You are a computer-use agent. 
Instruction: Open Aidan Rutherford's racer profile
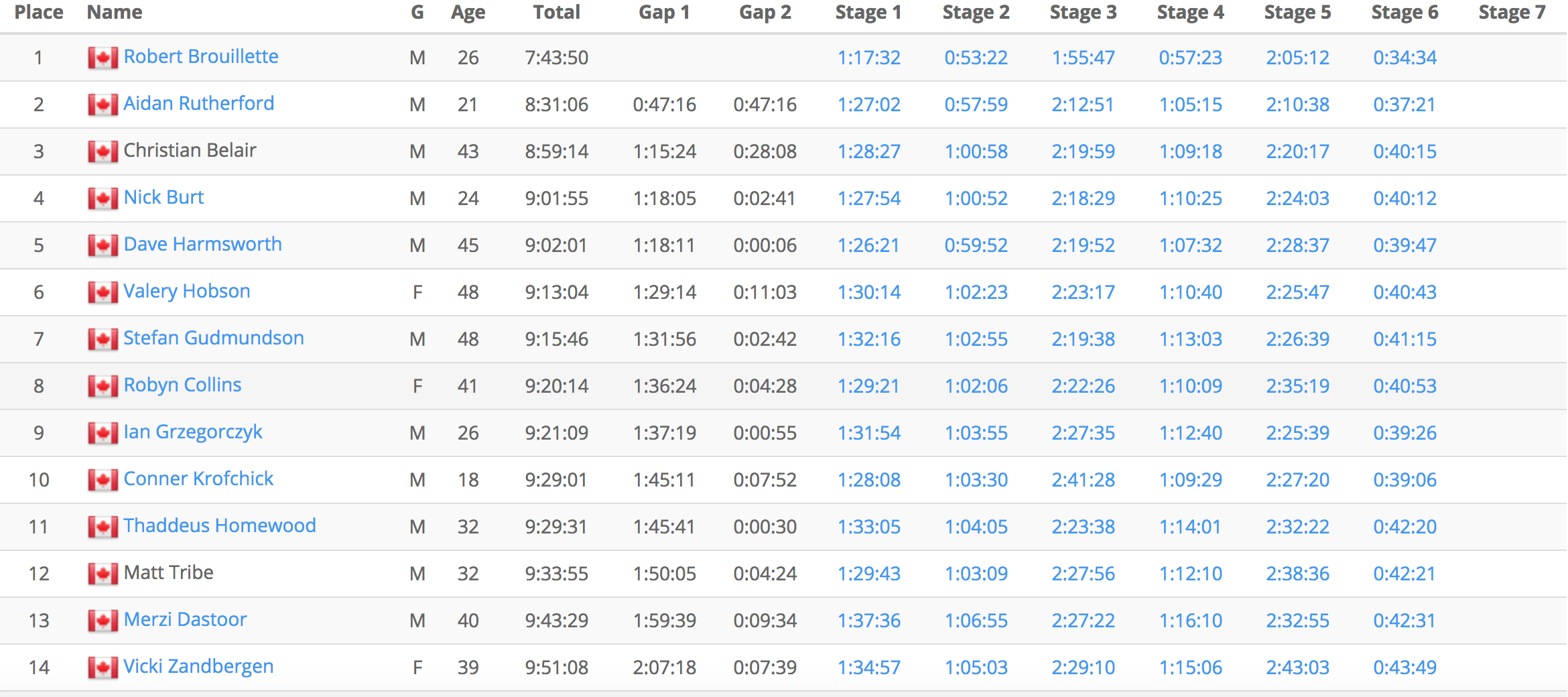tap(198, 104)
